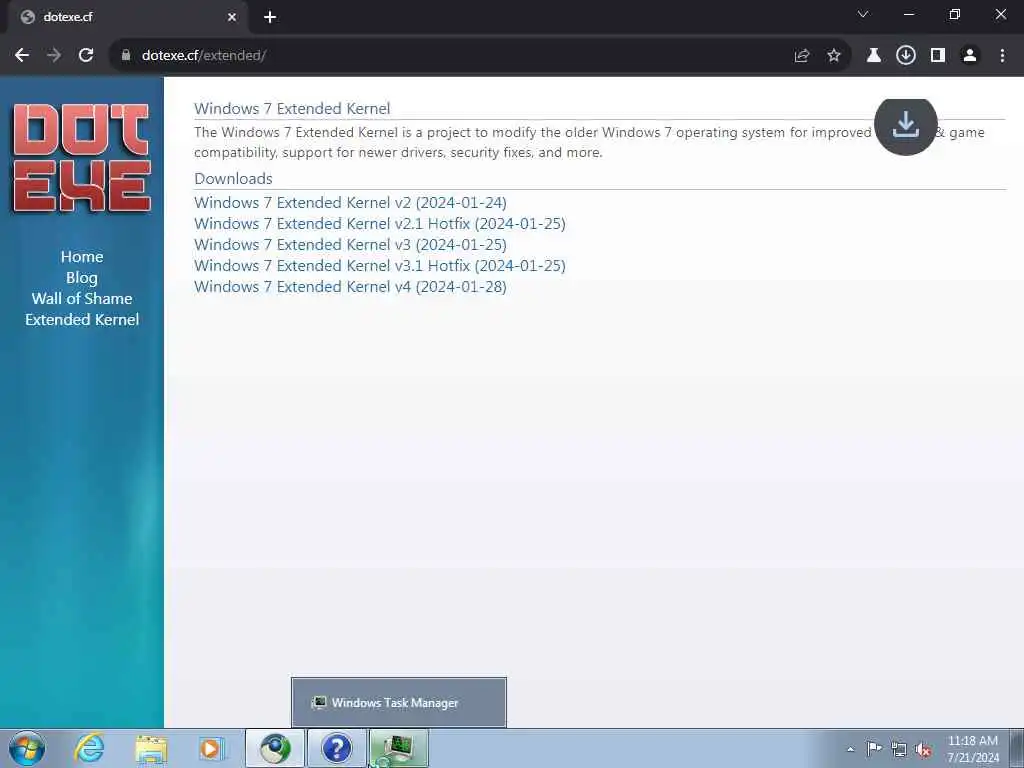Screen dimensions: 1024x768
Task: Click the muted volume tray icon
Action: click(x=923, y=750)
